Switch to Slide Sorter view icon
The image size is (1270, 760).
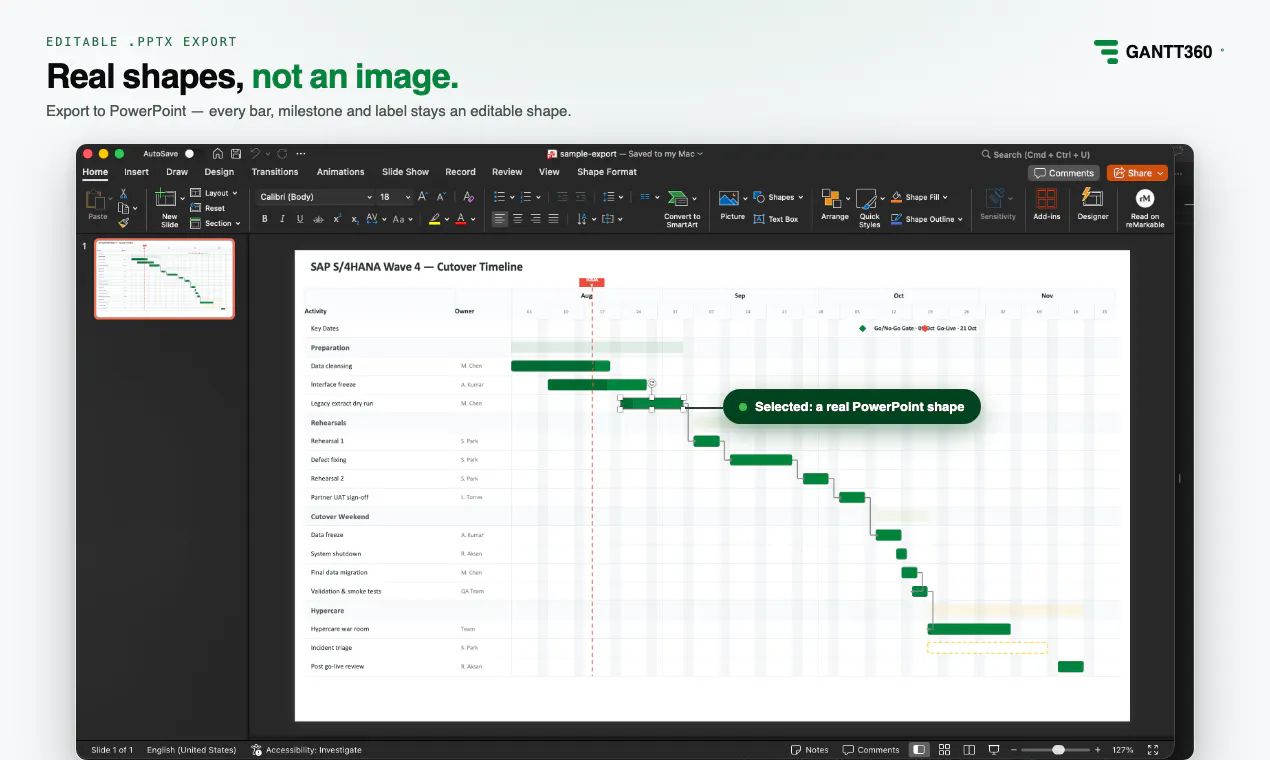tap(943, 750)
